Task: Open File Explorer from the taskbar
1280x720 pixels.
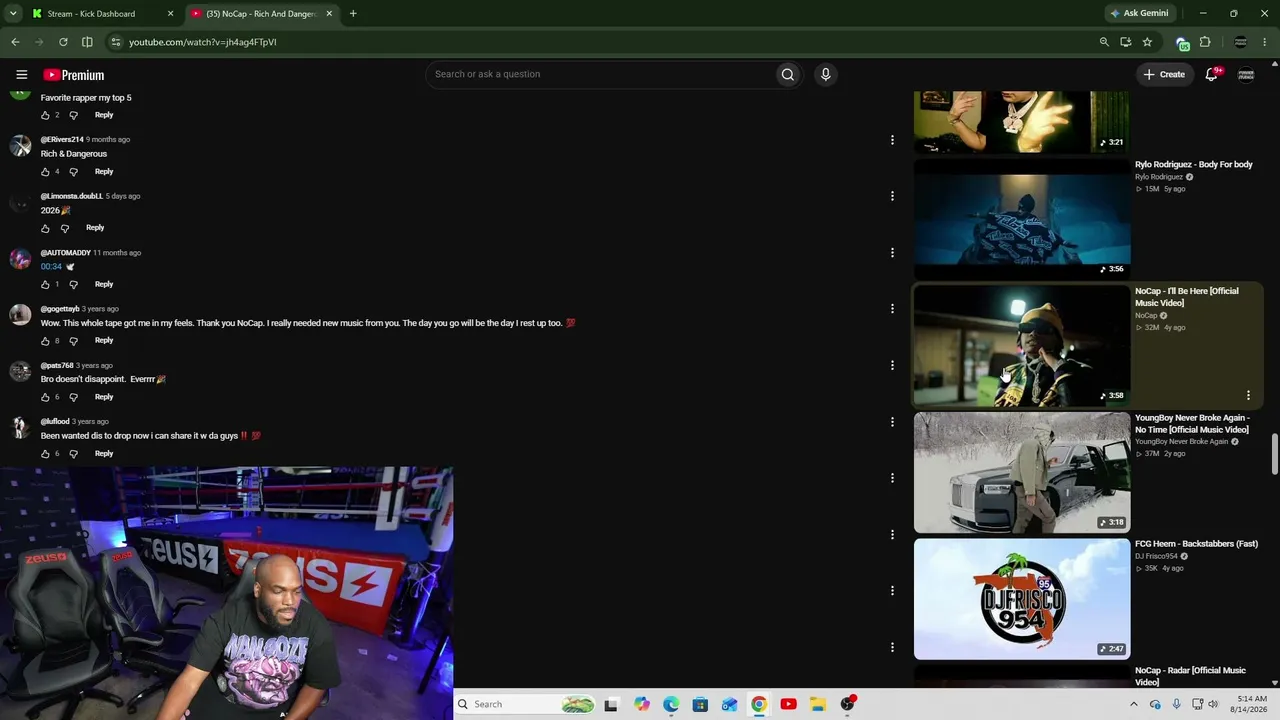Action: click(817, 704)
